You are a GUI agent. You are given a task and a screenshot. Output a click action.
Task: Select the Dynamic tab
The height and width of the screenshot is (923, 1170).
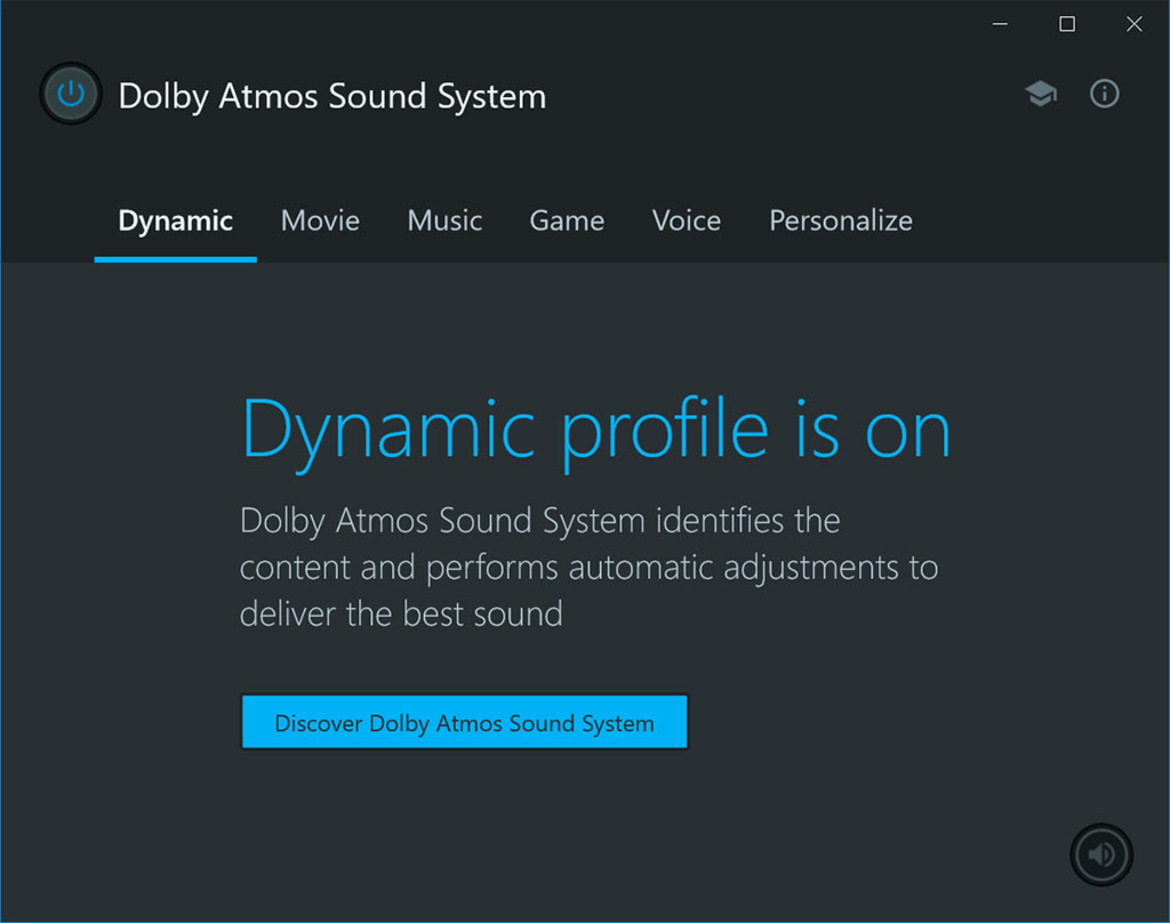click(175, 221)
